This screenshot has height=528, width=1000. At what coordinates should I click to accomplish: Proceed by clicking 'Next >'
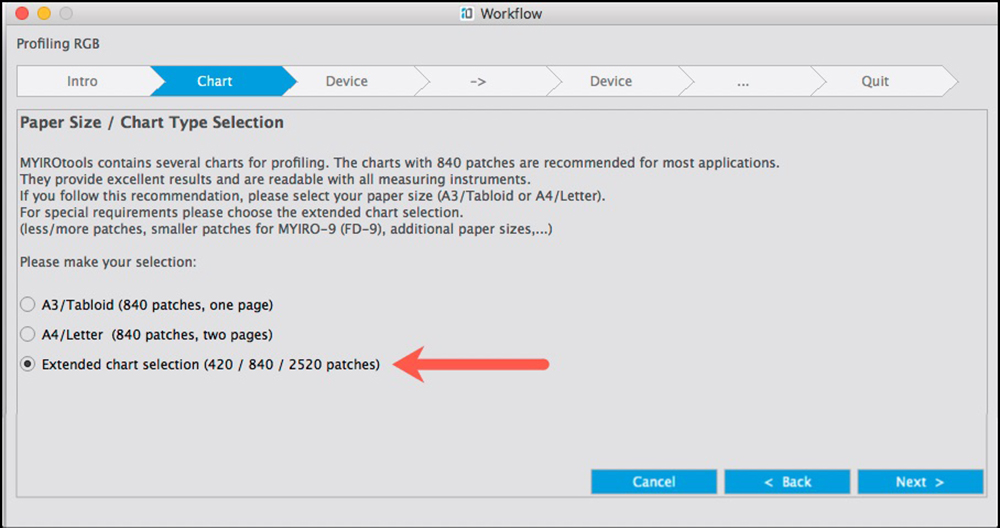920,482
